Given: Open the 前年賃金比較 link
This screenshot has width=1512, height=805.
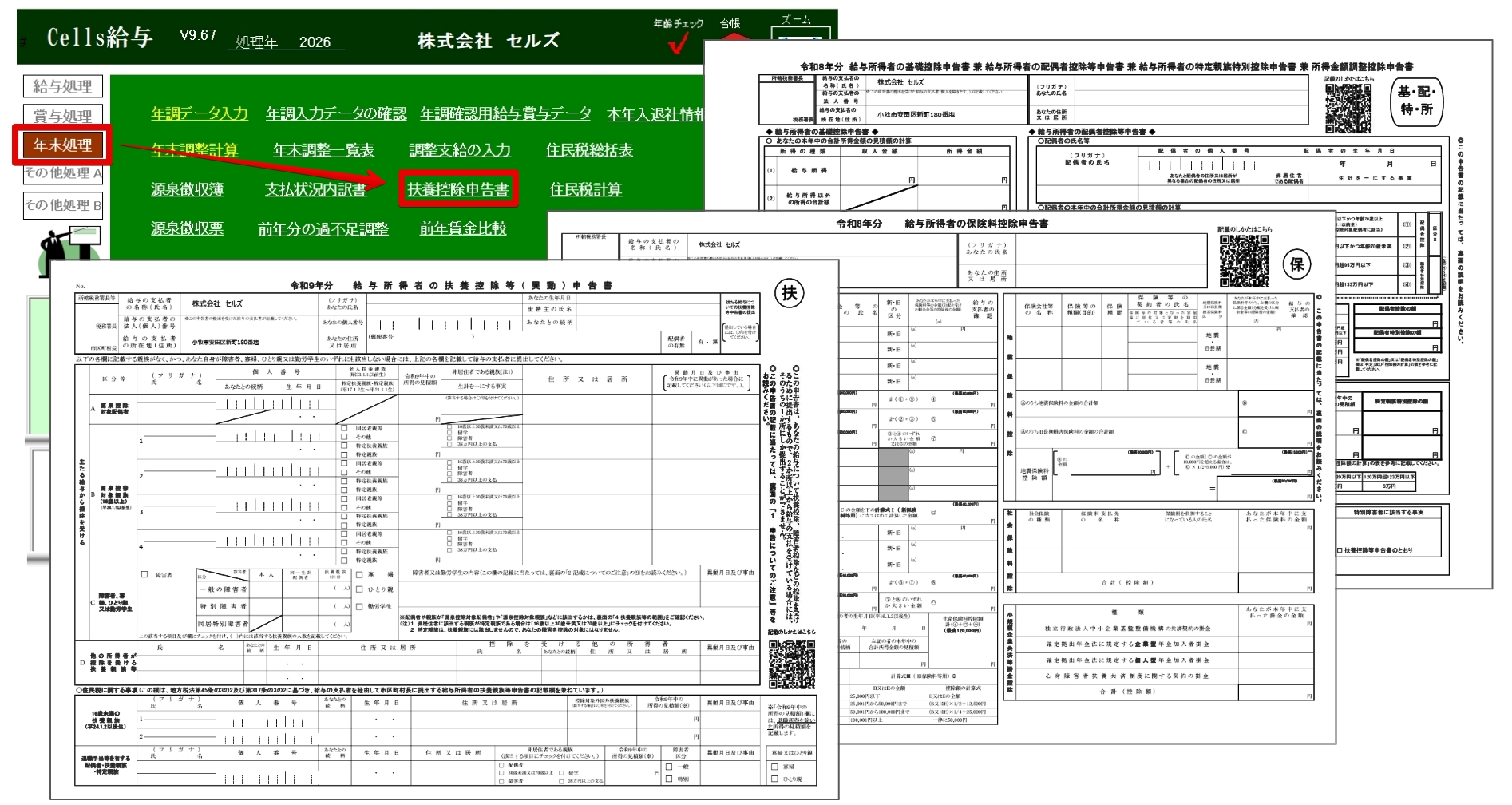Looking at the screenshot, I should [463, 228].
